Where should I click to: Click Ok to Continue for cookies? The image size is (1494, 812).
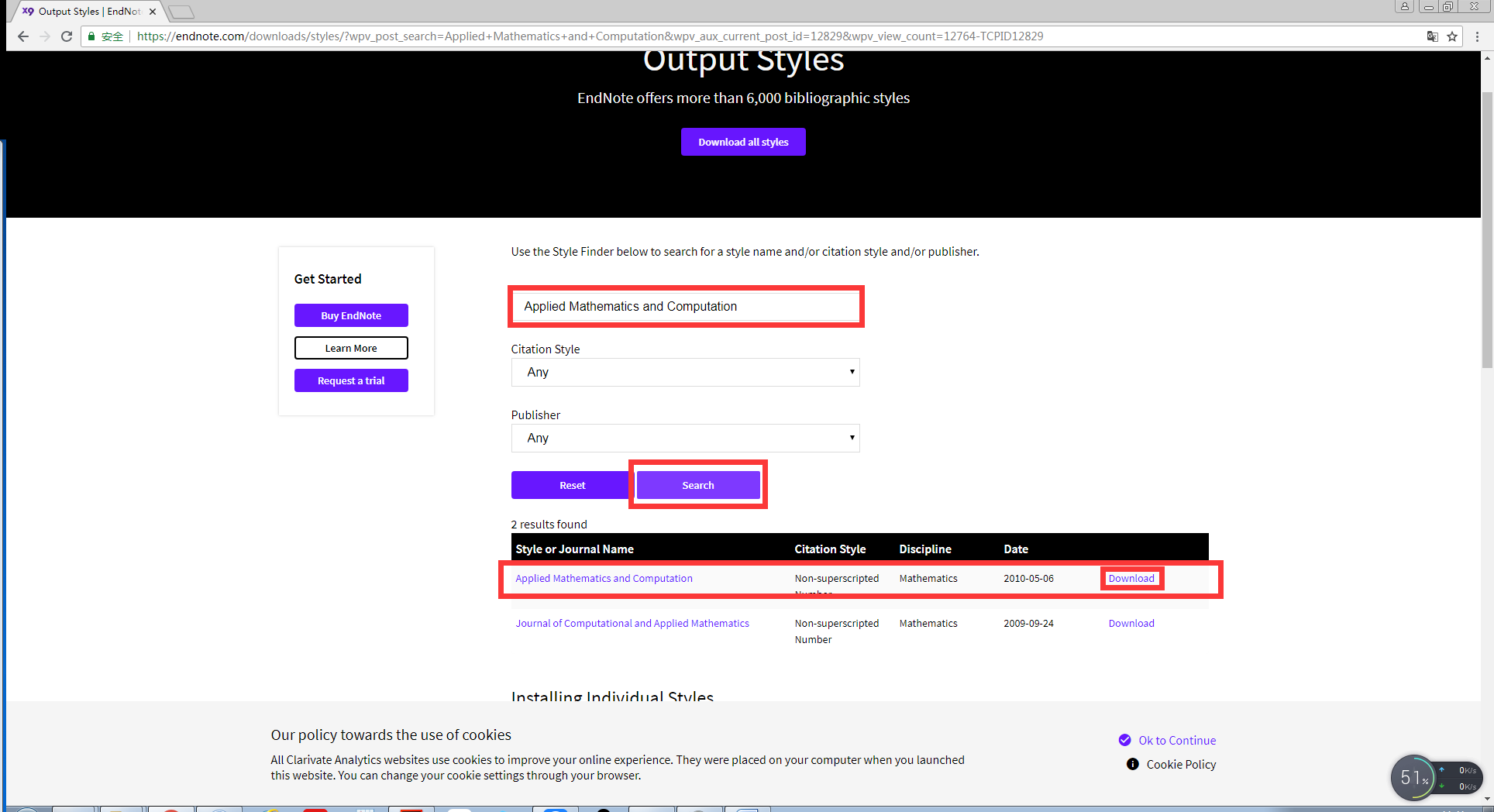pyautogui.click(x=1167, y=740)
